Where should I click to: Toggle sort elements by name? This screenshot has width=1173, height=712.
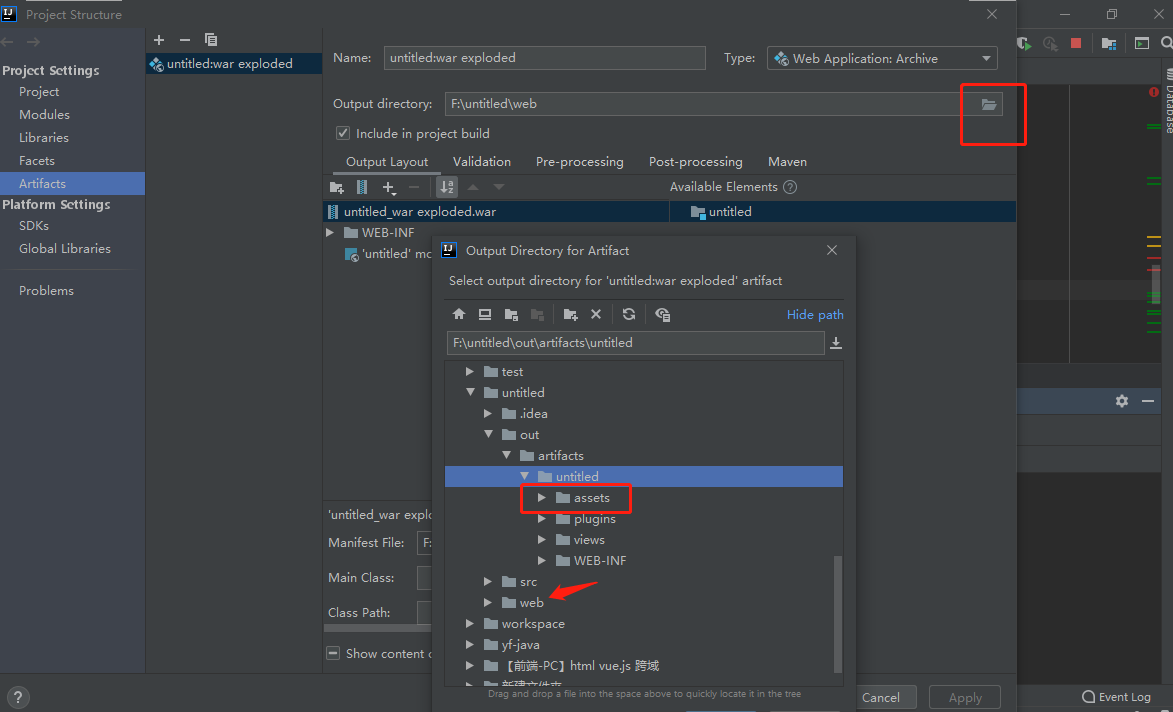447,187
